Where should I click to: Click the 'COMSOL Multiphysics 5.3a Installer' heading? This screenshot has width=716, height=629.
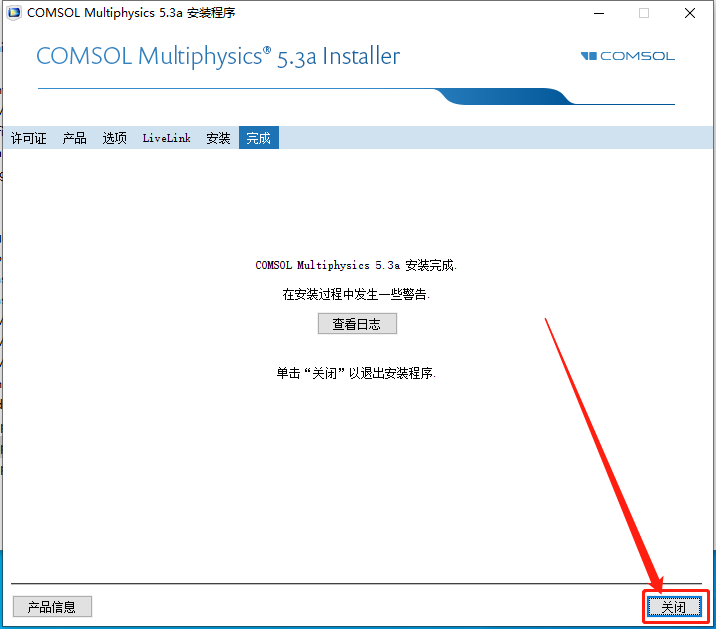pyautogui.click(x=218, y=57)
